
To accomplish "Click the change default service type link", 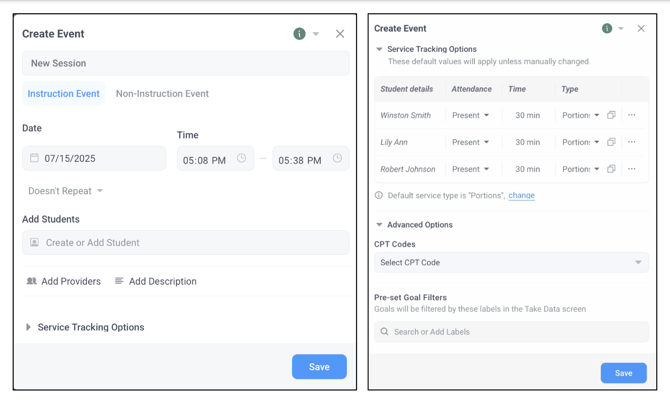I will tap(521, 196).
